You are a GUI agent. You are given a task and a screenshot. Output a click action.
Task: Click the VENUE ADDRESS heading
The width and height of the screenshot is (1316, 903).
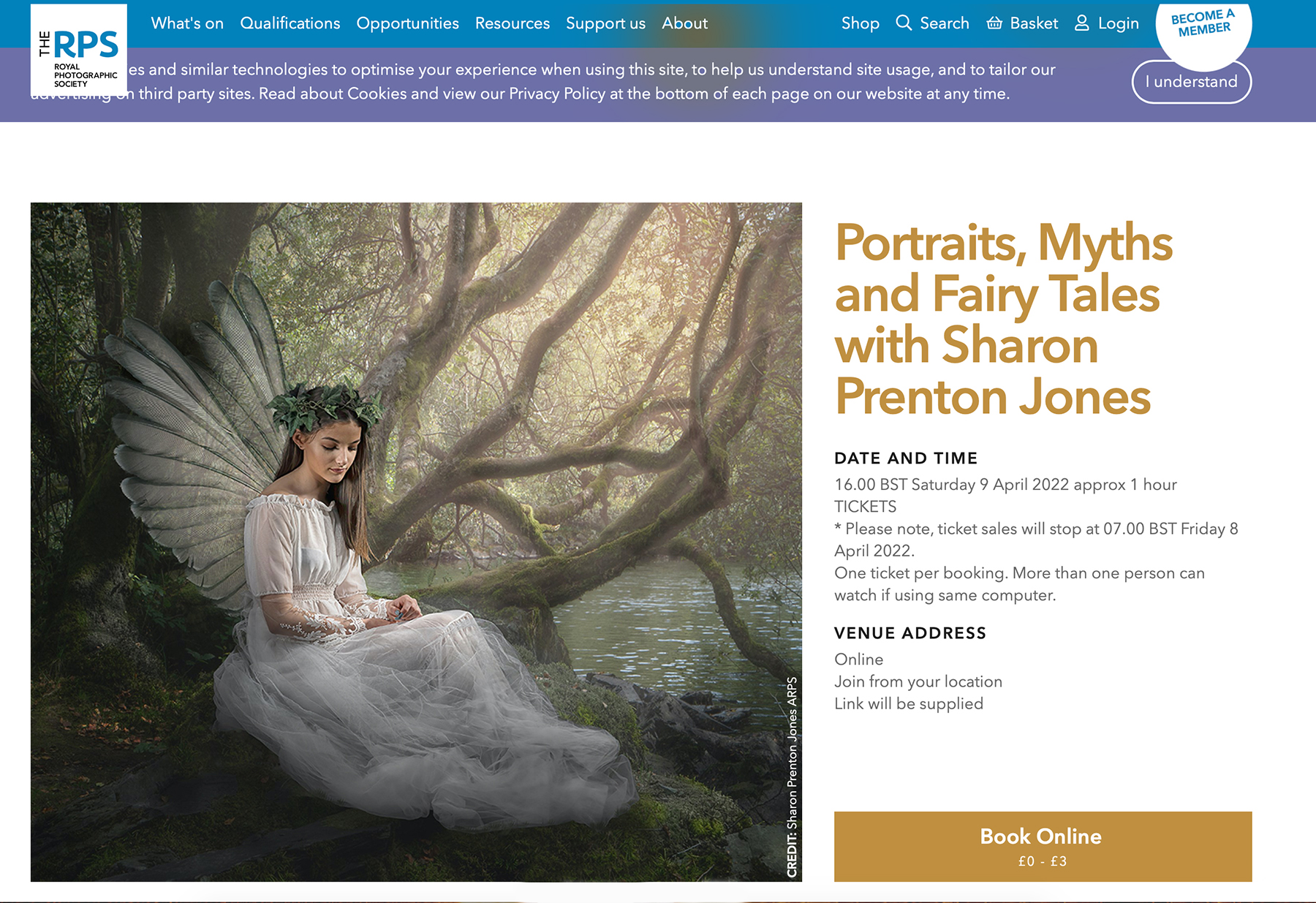coord(910,633)
